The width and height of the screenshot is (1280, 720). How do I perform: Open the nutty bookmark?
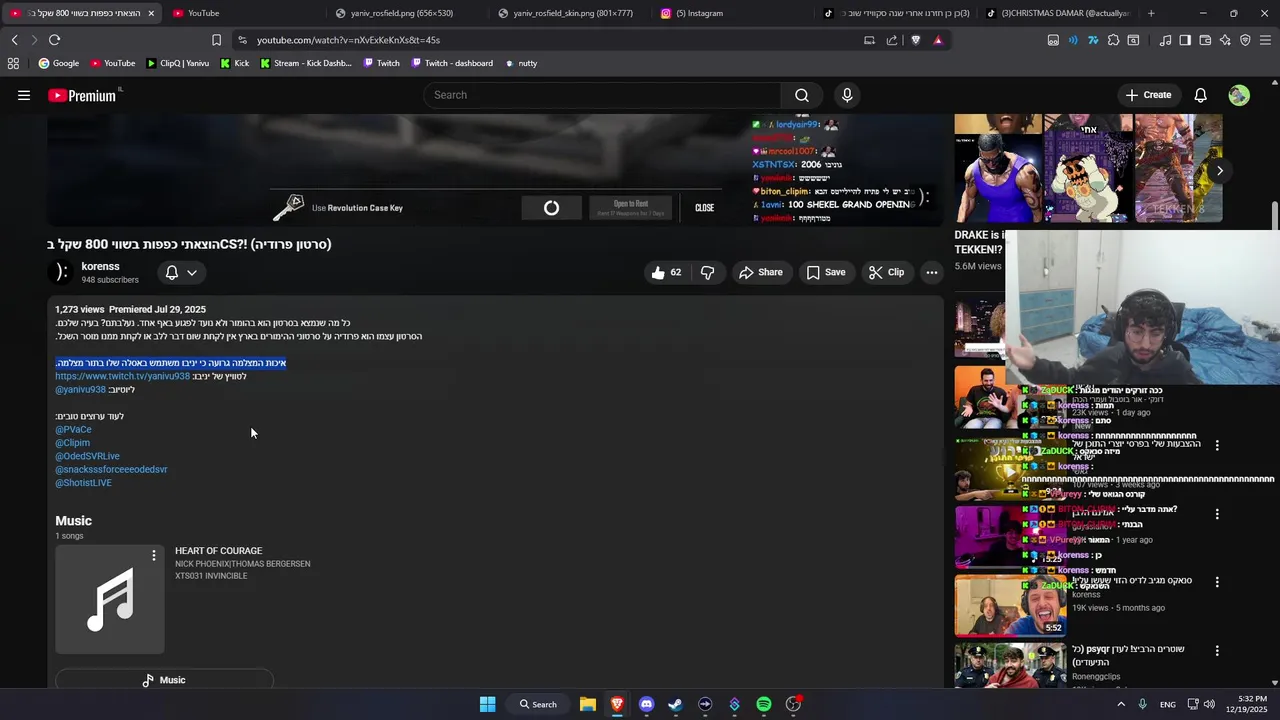point(521,63)
